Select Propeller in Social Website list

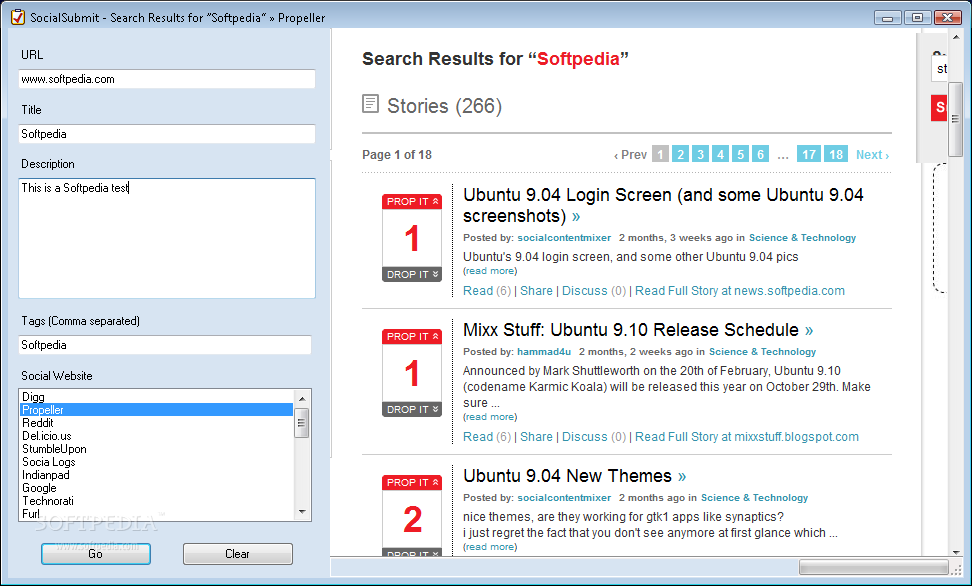[156, 410]
